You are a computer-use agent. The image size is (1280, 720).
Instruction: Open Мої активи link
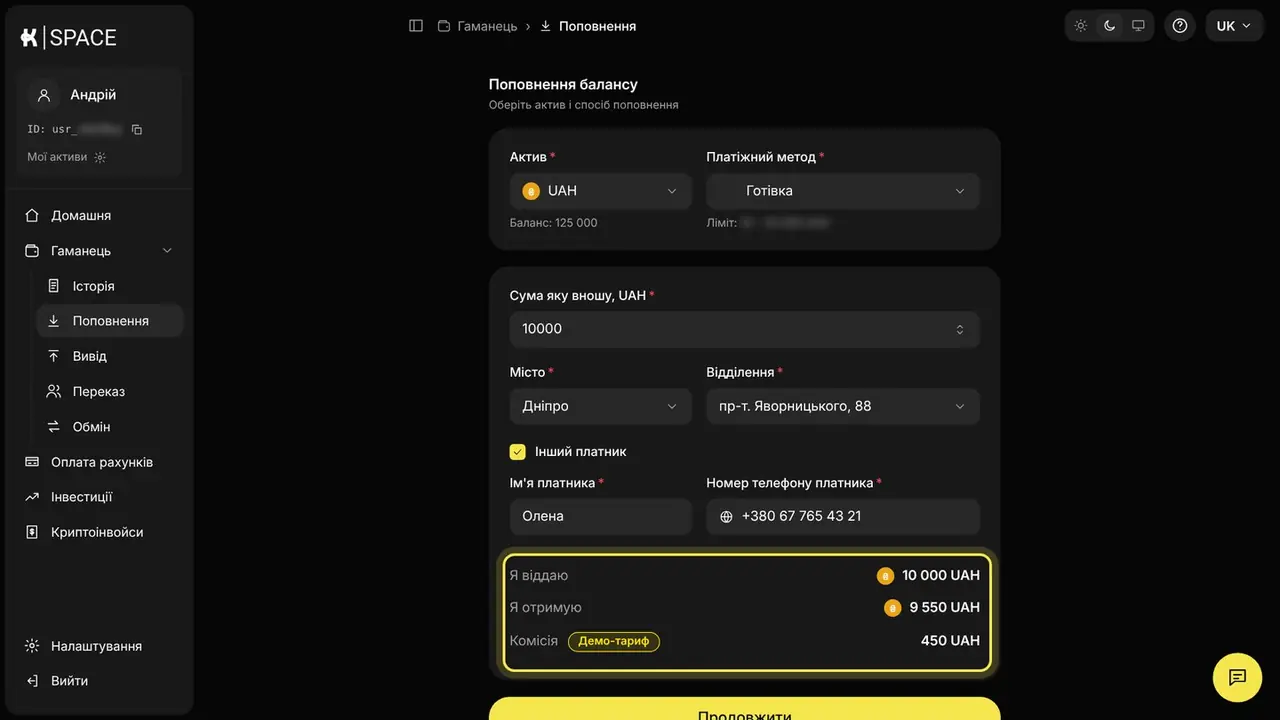pos(66,157)
